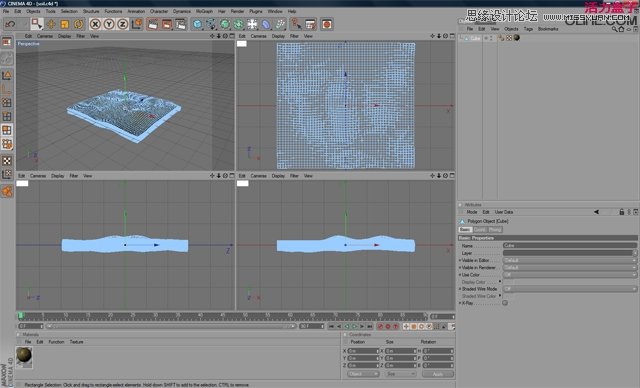Toggle world coordinate system icon
Image resolution: width=640 pixels, height=388 pixels.
point(137,24)
